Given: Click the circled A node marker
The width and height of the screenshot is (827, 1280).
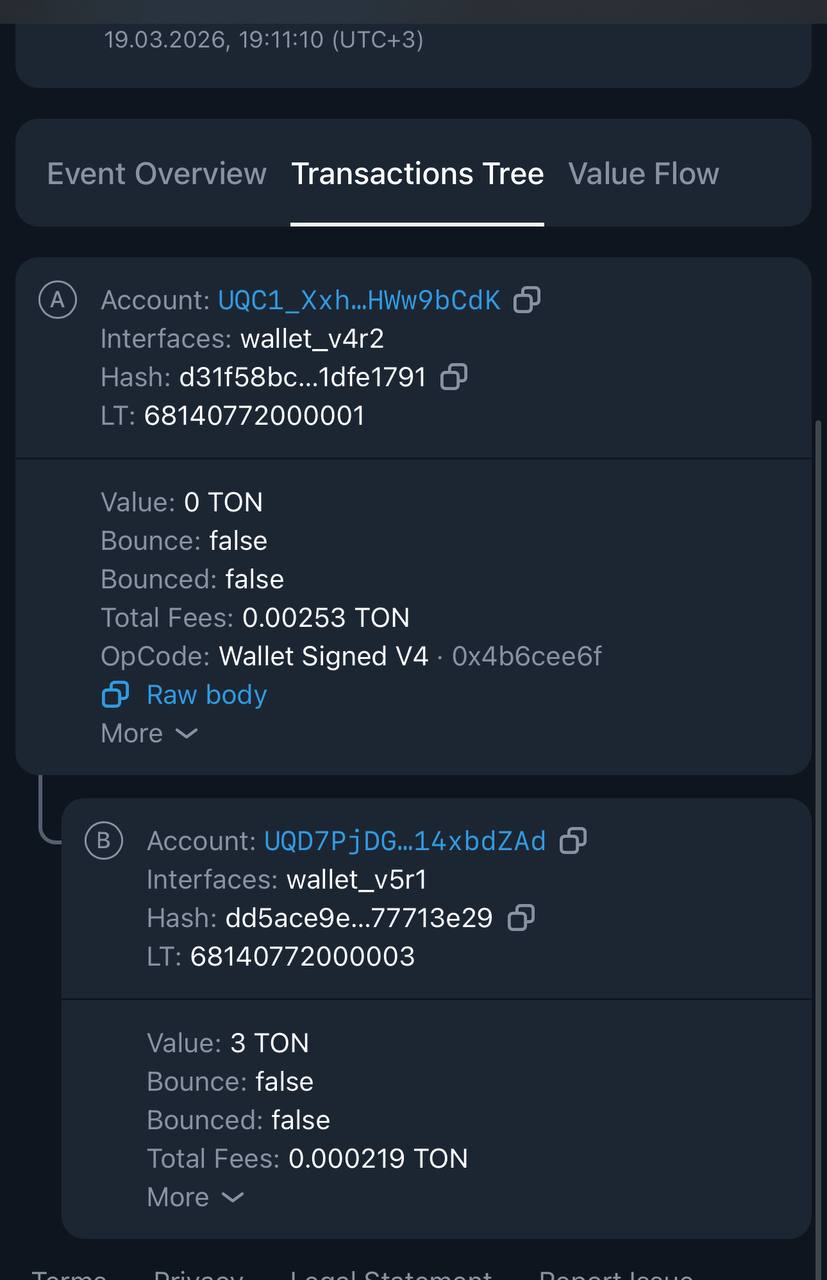Looking at the screenshot, I should click(x=57, y=299).
